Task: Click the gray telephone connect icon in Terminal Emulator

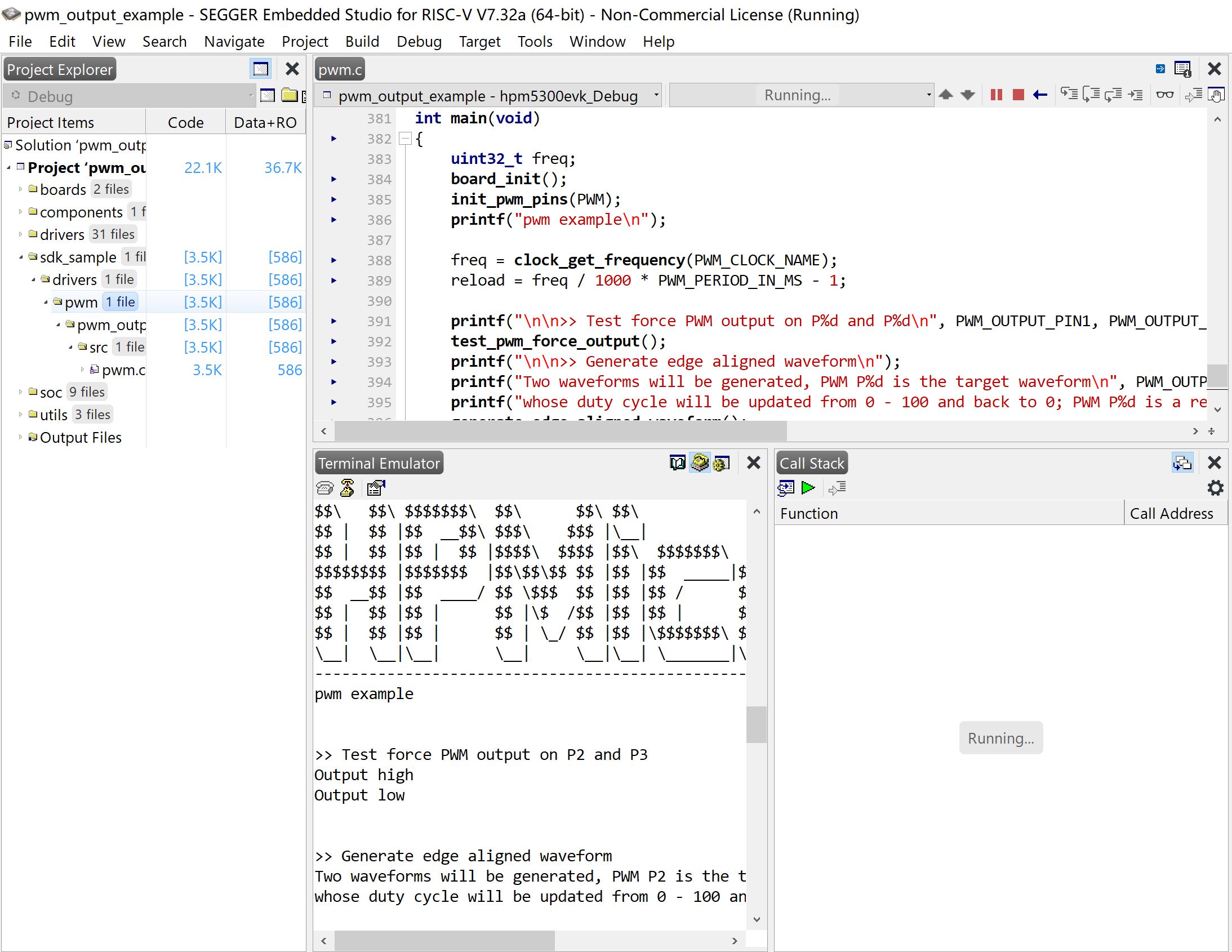Action: (x=324, y=487)
